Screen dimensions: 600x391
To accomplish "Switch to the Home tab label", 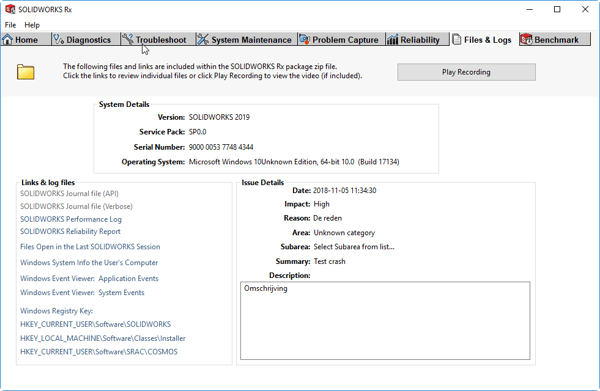I will click(26, 40).
